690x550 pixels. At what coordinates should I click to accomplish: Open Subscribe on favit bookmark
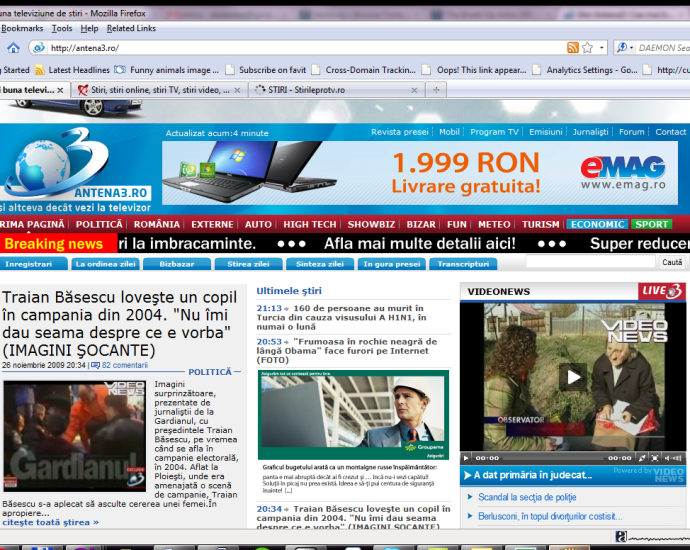266,70
